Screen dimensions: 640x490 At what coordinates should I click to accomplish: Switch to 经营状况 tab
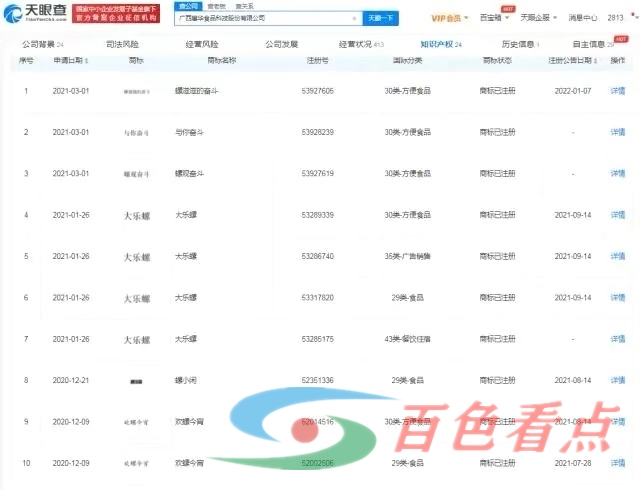coord(357,45)
